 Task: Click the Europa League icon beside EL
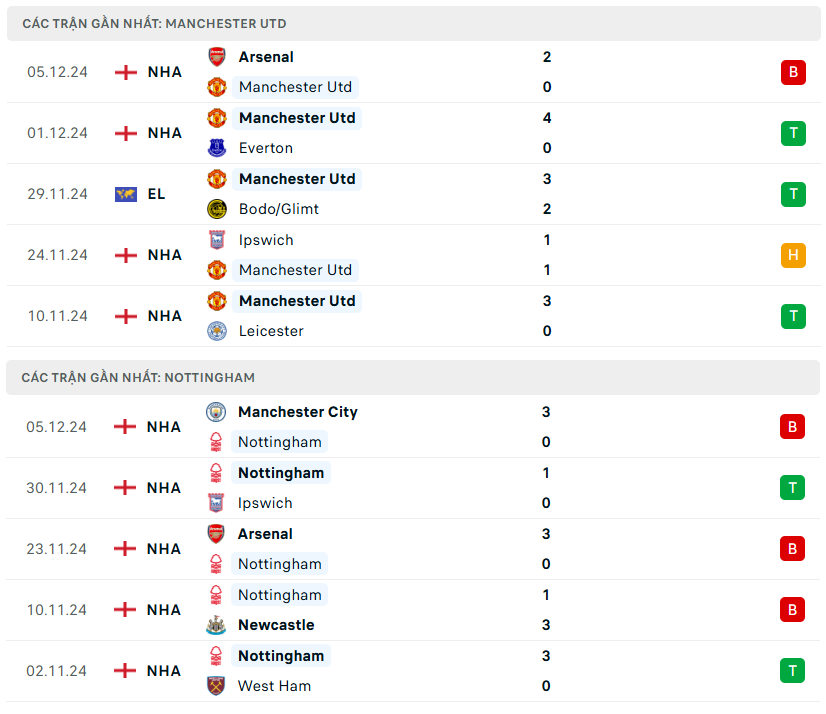[x=125, y=194]
